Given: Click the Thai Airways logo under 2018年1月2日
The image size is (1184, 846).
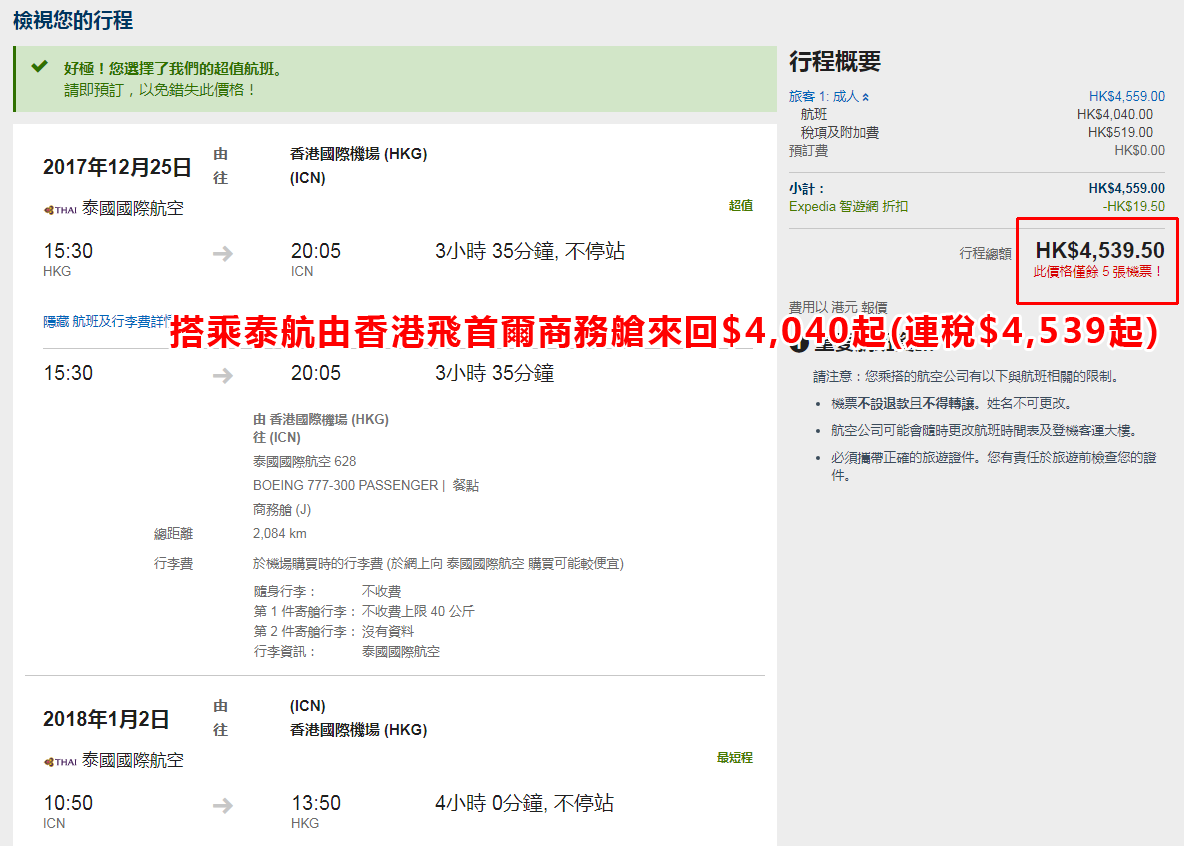Looking at the screenshot, I should tap(60, 762).
